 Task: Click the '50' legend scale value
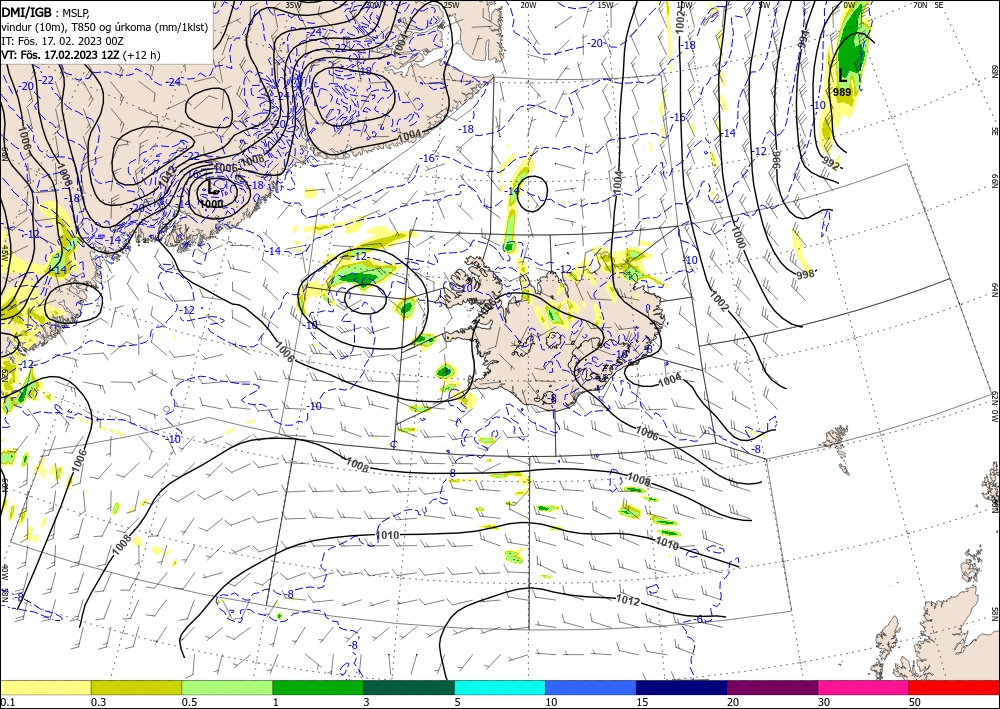(915, 702)
